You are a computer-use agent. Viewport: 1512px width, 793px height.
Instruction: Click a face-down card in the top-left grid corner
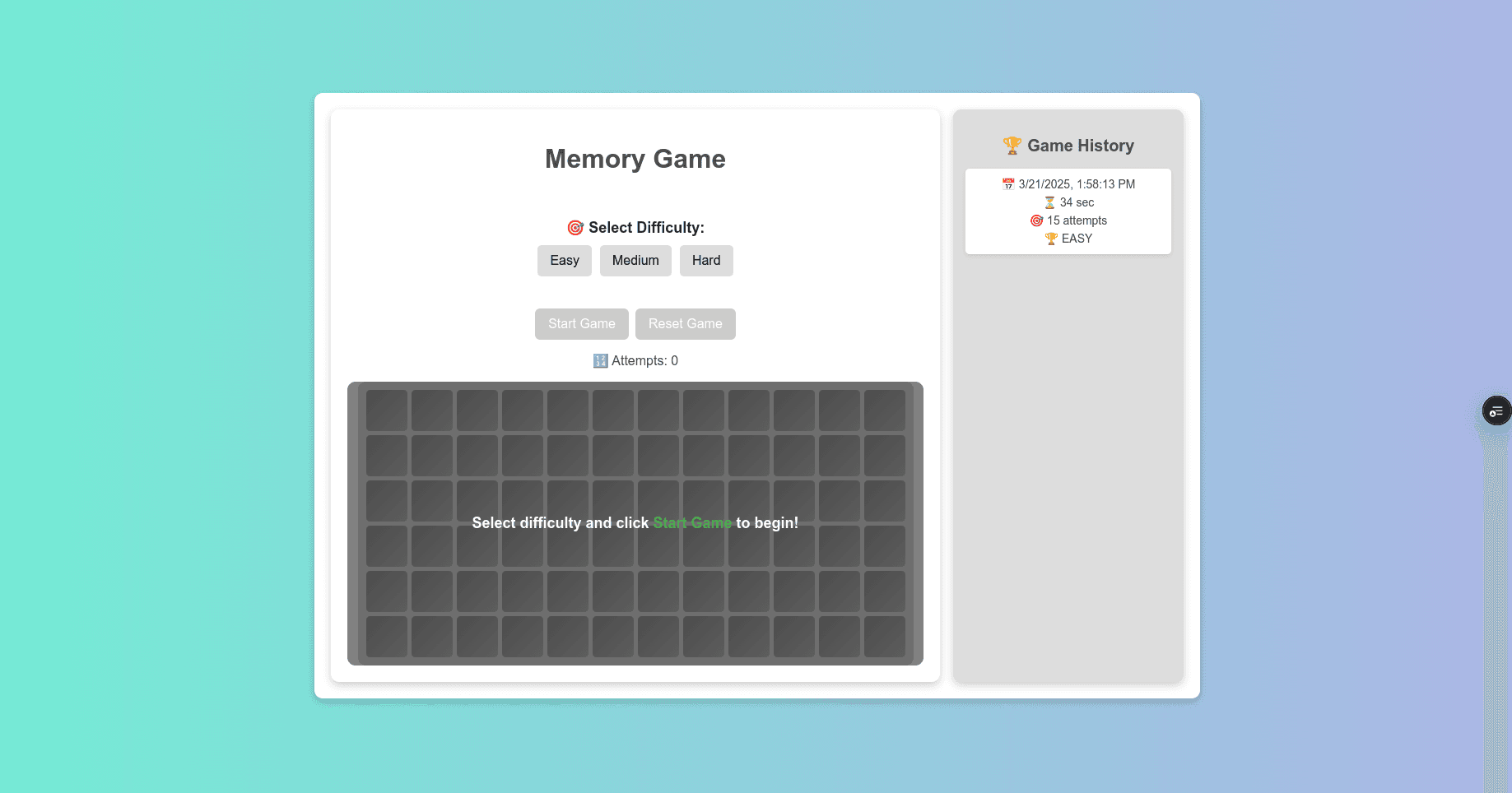386,409
